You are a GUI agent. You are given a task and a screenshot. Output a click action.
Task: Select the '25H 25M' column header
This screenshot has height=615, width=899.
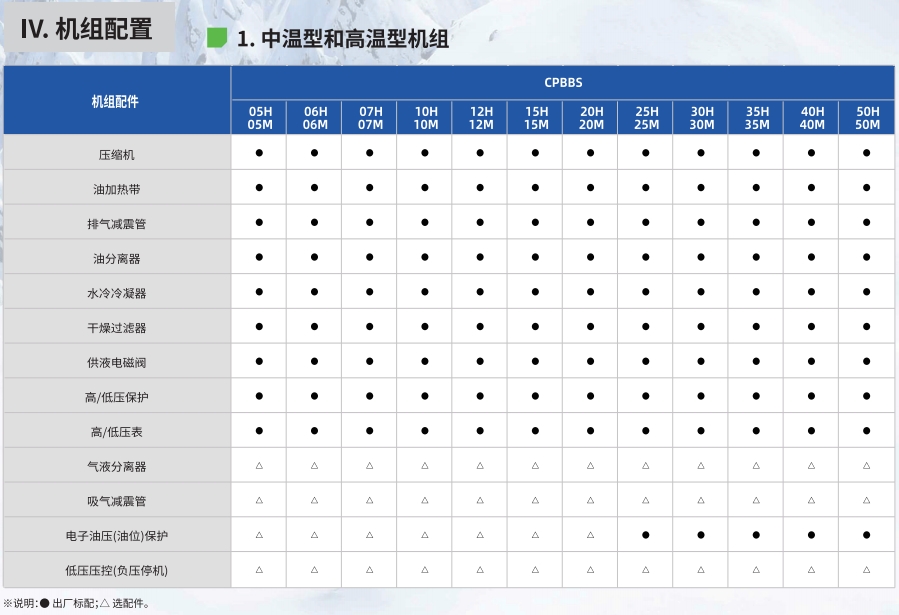click(646, 118)
